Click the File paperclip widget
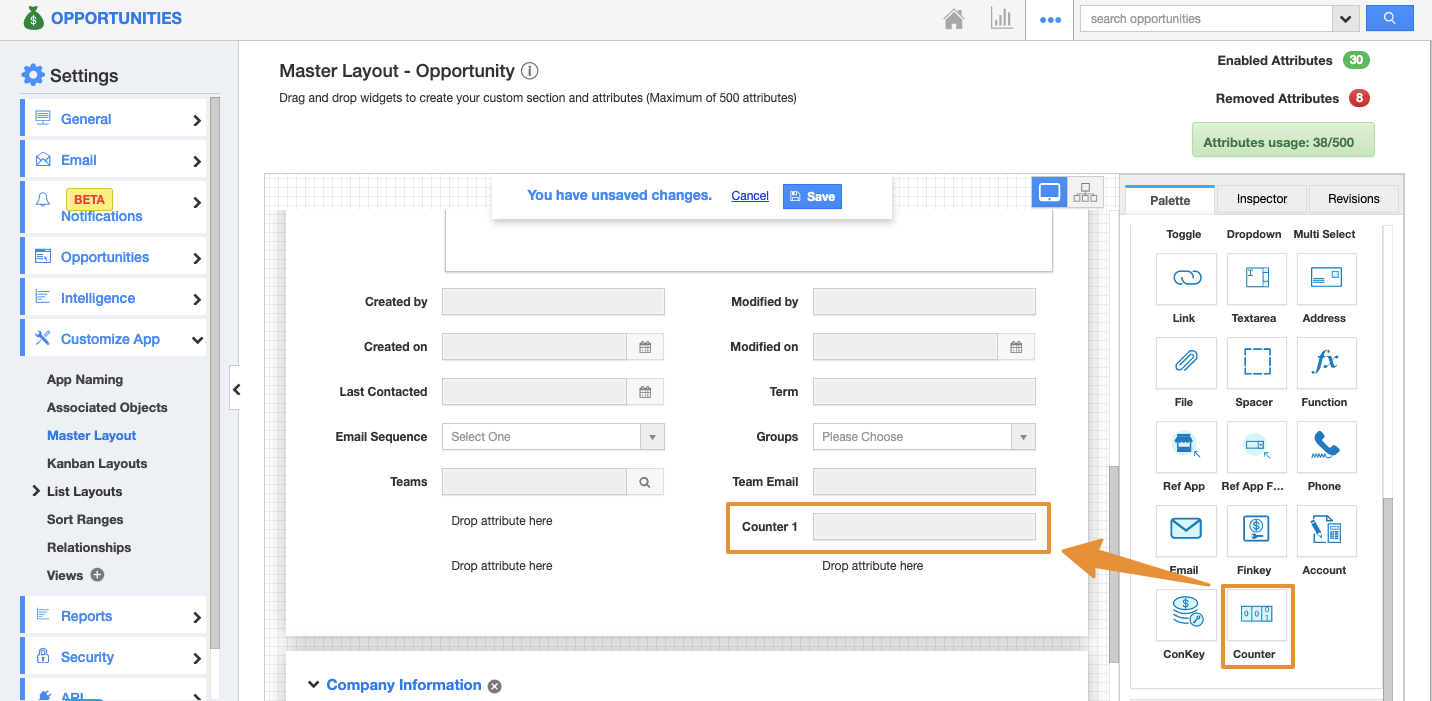This screenshot has width=1432, height=701. click(x=1186, y=363)
